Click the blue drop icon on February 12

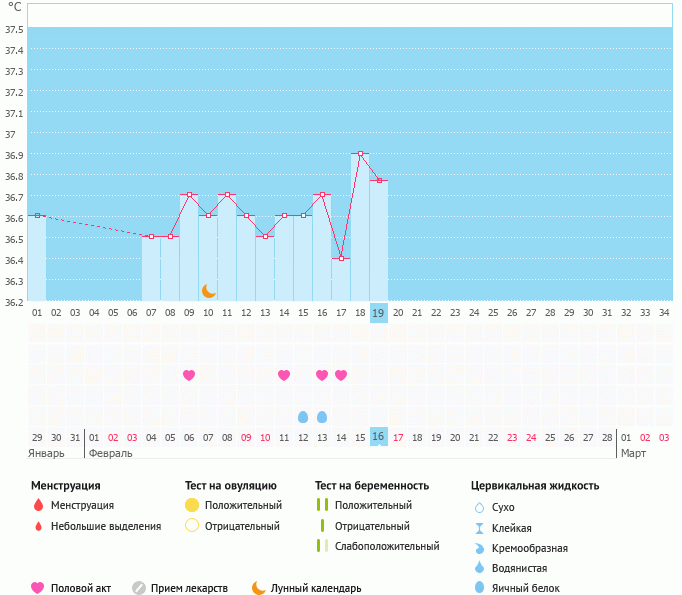click(x=303, y=416)
